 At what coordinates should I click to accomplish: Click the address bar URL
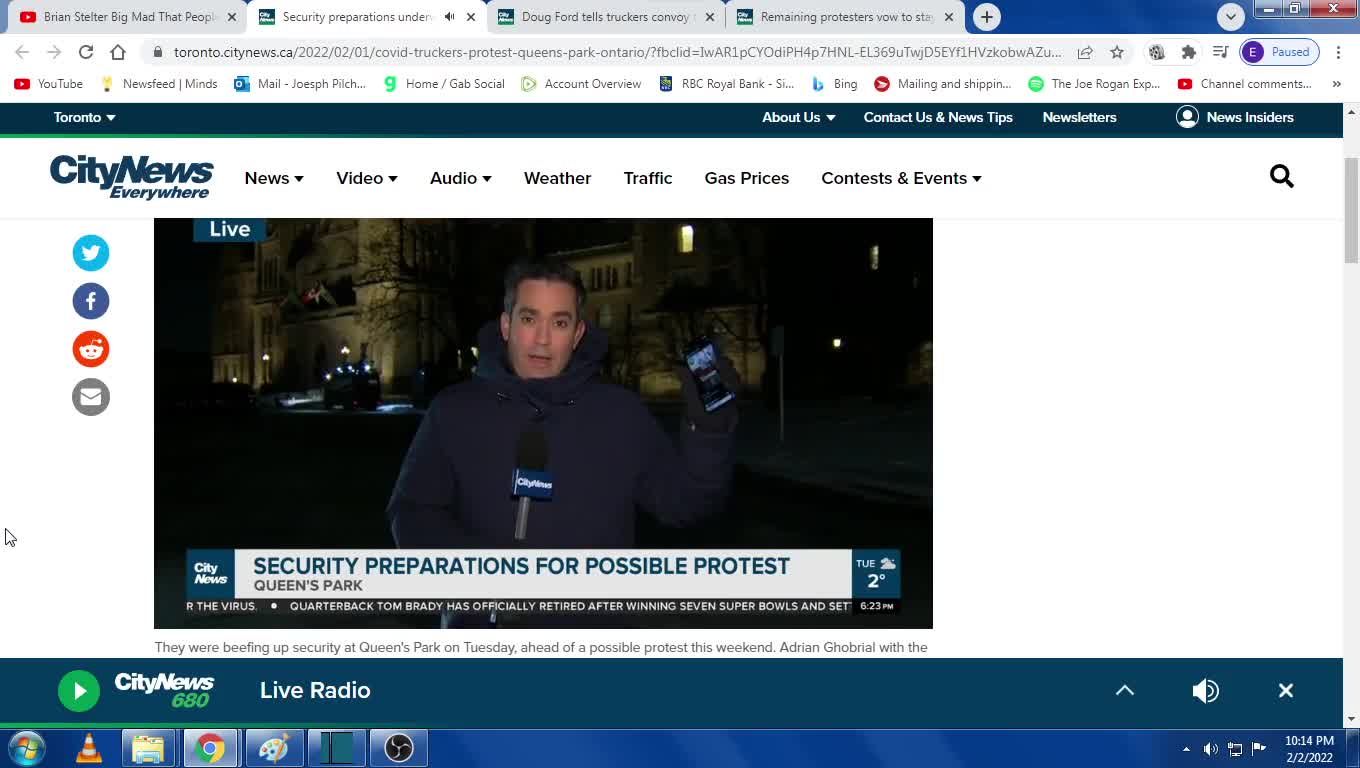[617, 52]
